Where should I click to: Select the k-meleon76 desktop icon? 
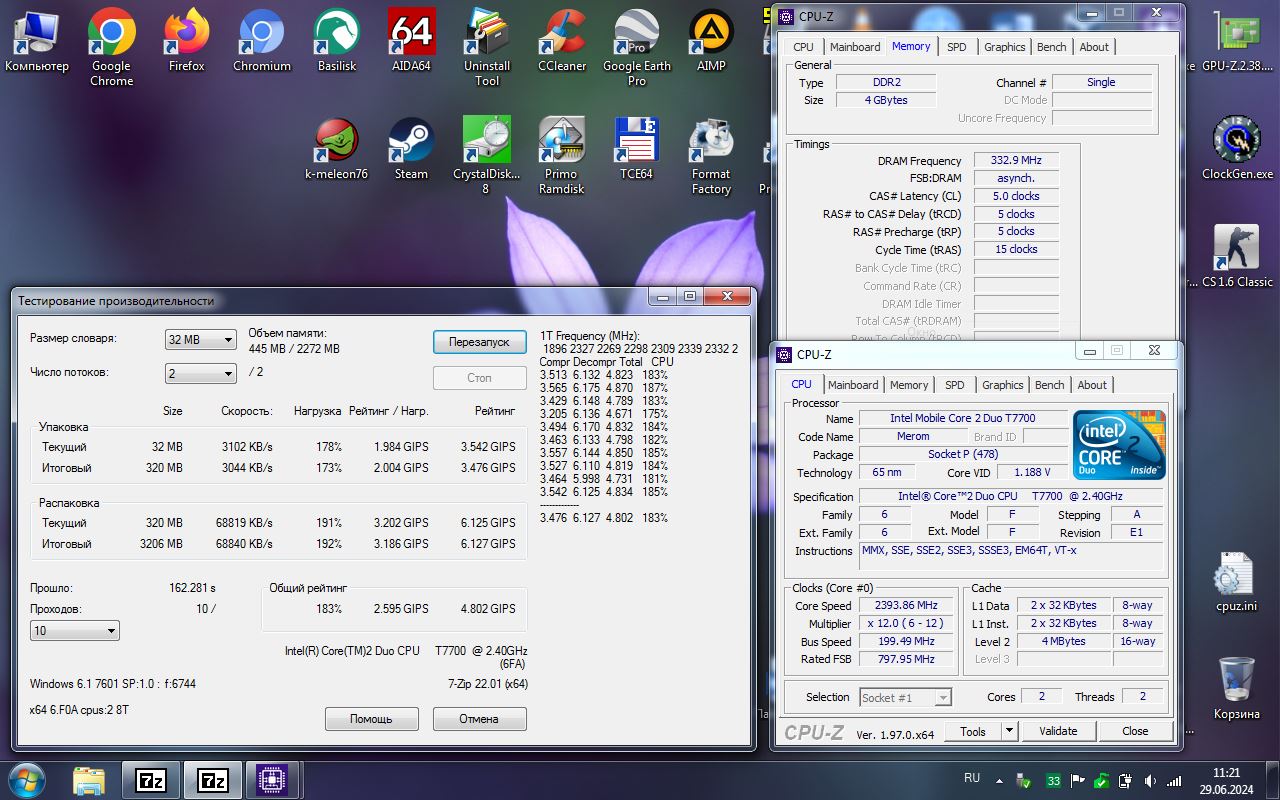tap(336, 150)
